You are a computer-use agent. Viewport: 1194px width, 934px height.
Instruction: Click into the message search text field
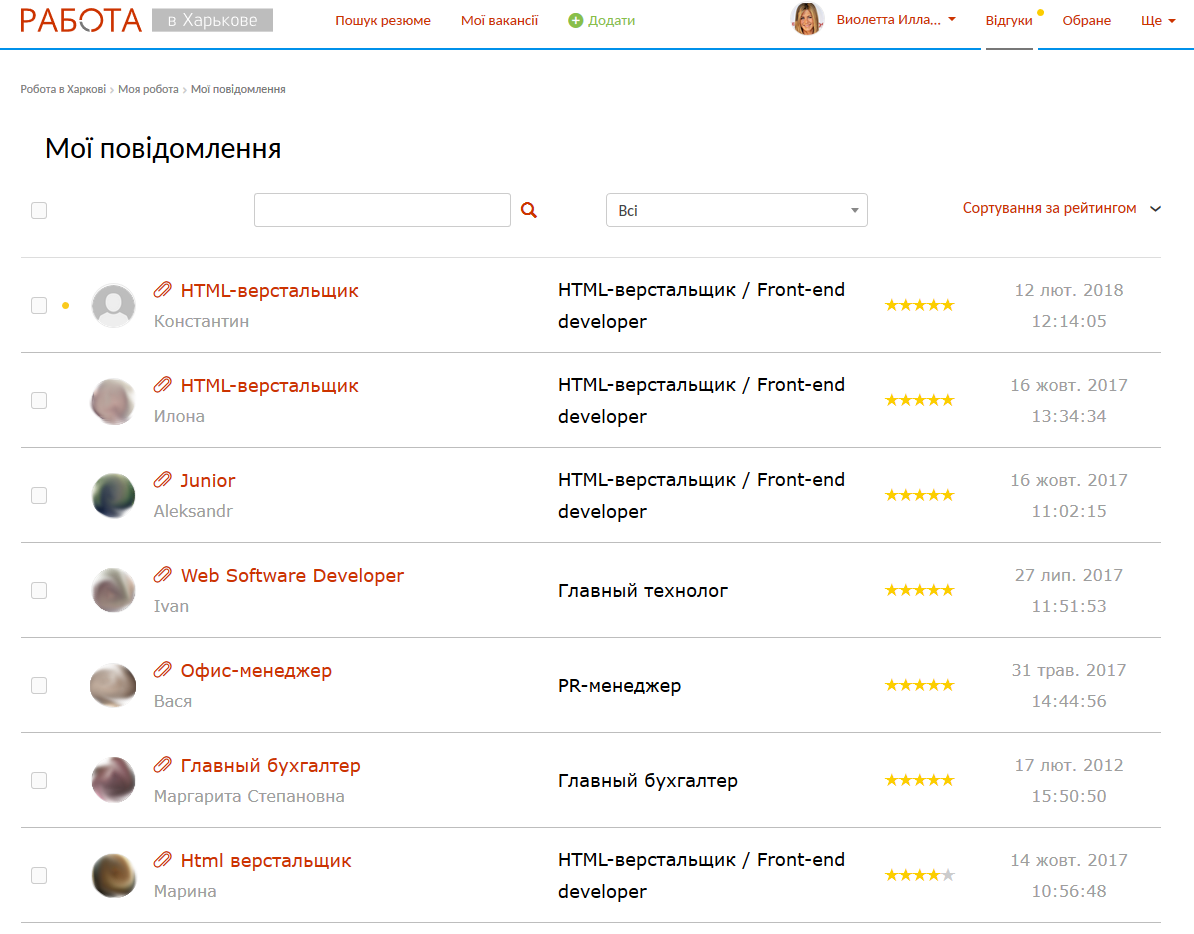pos(382,210)
